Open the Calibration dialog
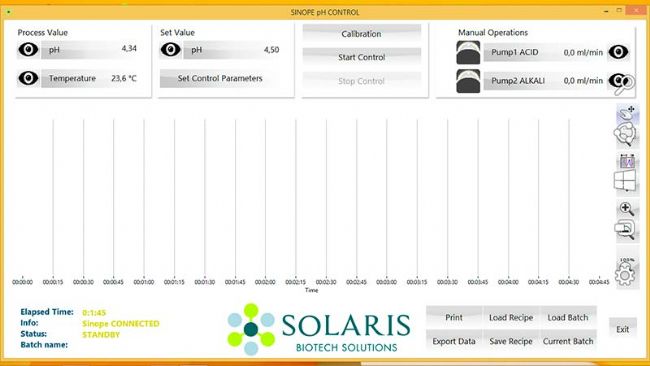The image size is (650, 366). (361, 34)
